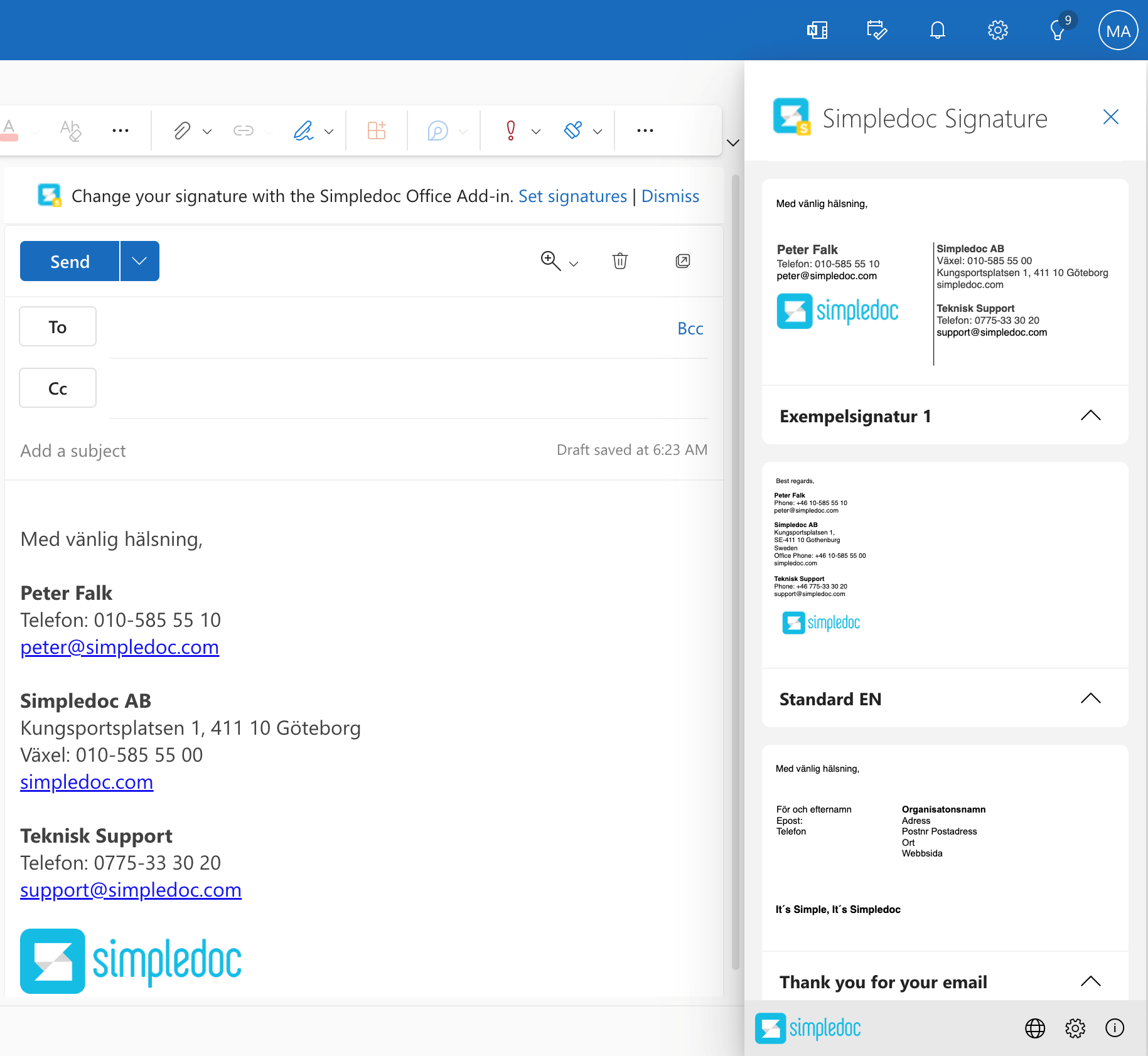The height and width of the screenshot is (1056, 1148).
Task: Click the attach file paperclip icon
Action: (x=182, y=131)
